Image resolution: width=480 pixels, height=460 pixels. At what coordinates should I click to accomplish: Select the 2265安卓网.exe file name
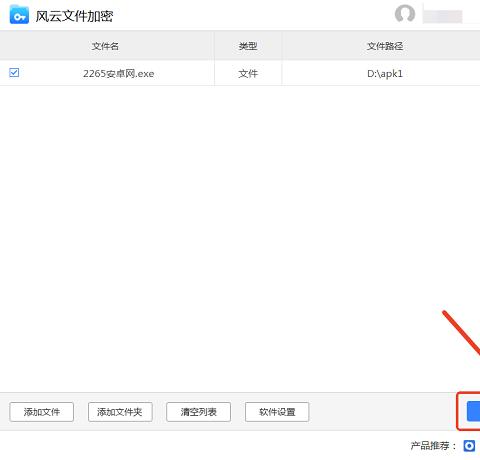tap(119, 73)
